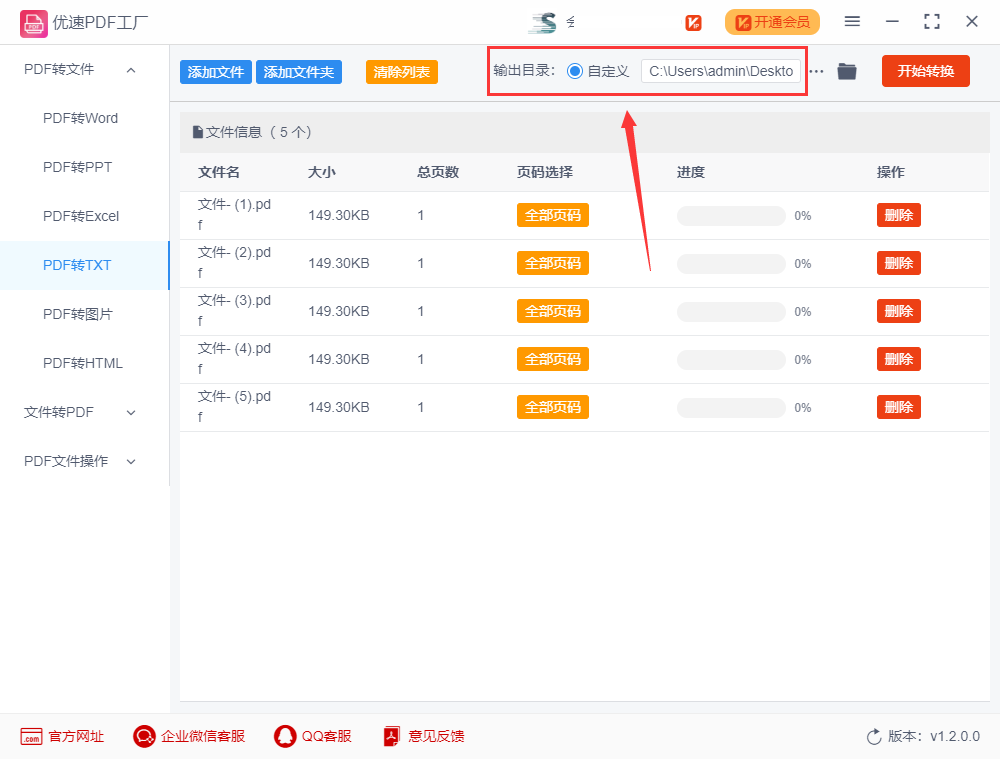The height and width of the screenshot is (760, 1000).
Task: Select PDF转PPT in sidebar
Action: pos(77,167)
